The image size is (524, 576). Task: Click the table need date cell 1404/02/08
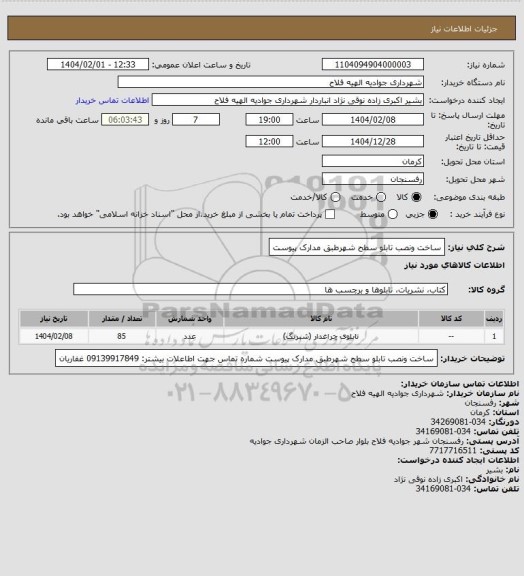coord(54,336)
